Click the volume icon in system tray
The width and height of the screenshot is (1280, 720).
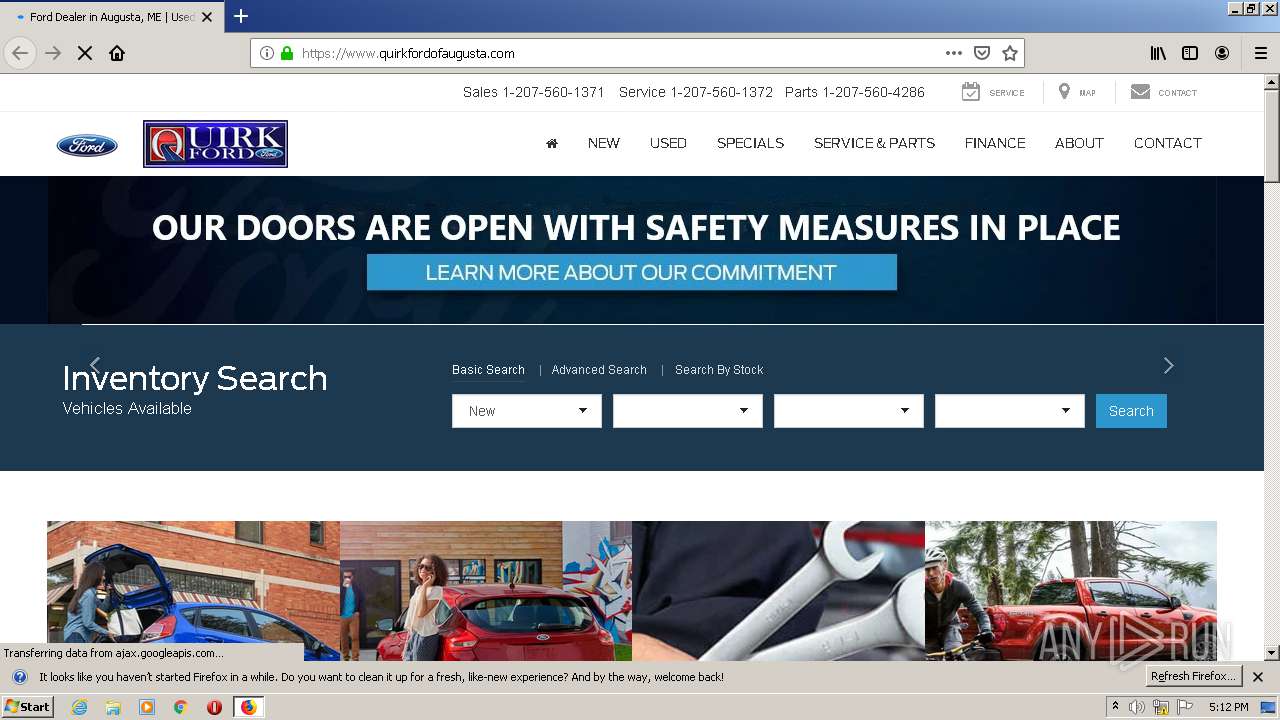pyautogui.click(x=1137, y=707)
